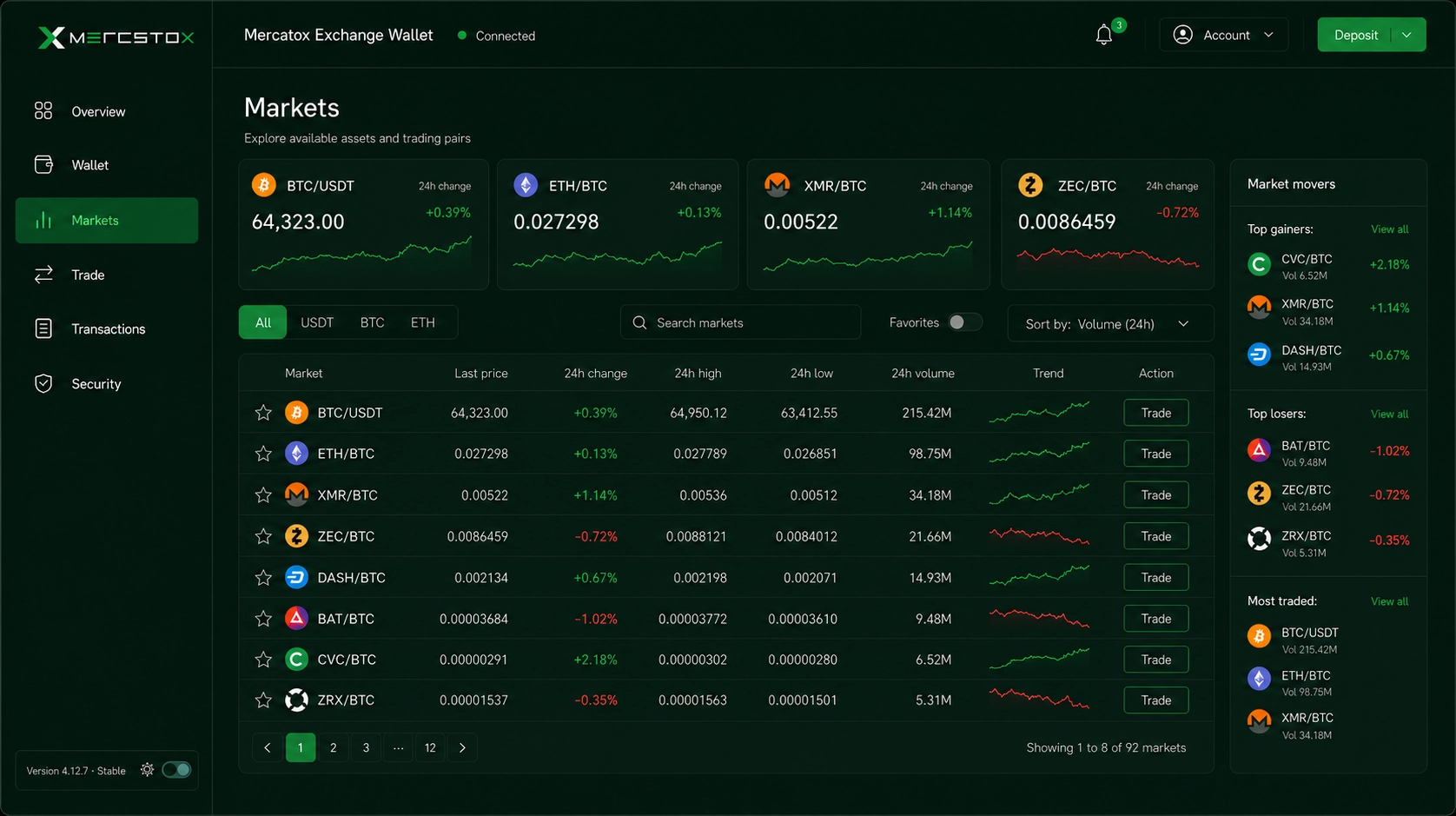The width and height of the screenshot is (1456, 816).
Task: Click DASH/BTC icon in Top gainers
Action: (x=1259, y=355)
